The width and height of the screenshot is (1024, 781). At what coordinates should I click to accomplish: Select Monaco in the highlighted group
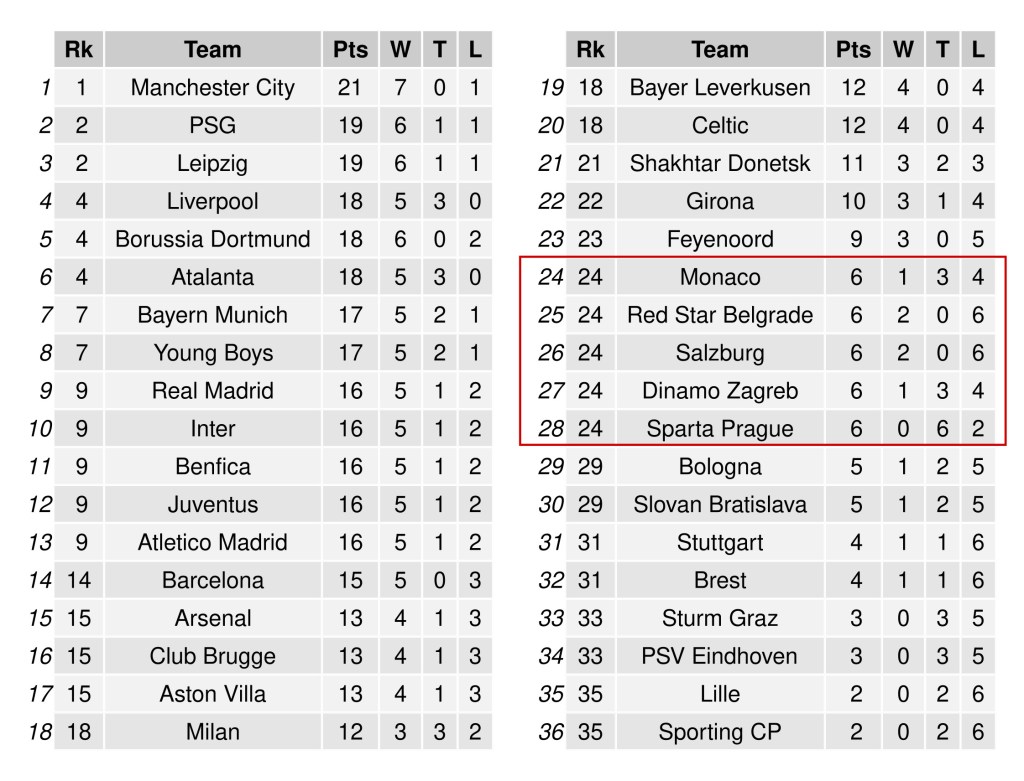[x=719, y=278]
